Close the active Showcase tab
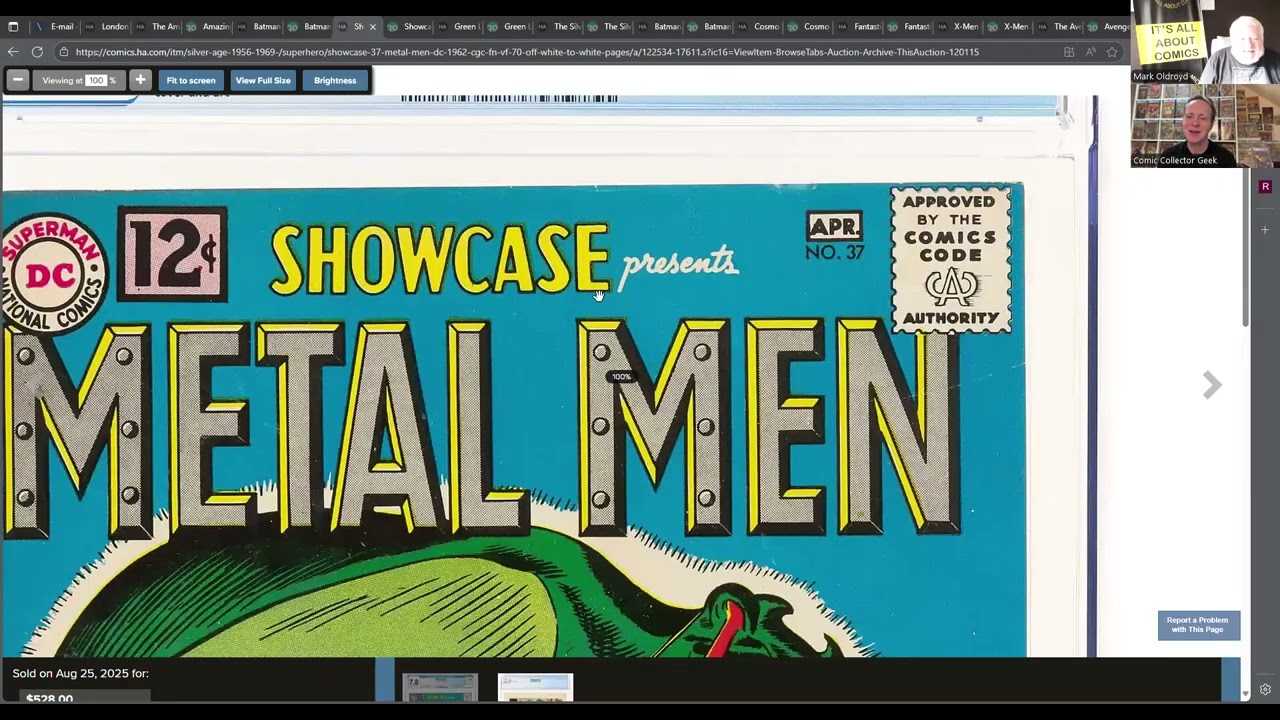Viewport: 1280px width, 720px height. click(x=373, y=27)
